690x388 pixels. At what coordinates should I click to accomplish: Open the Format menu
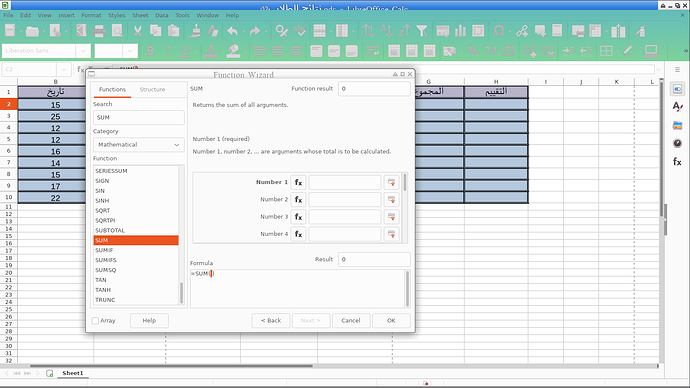91,15
